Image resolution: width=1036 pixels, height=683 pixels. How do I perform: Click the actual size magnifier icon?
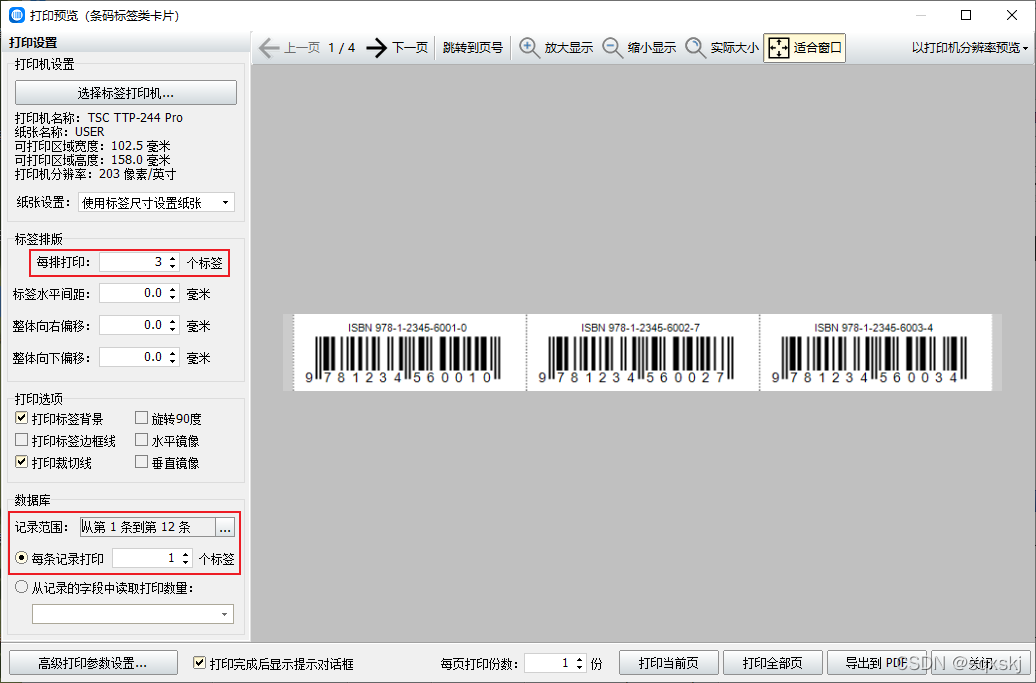click(695, 48)
